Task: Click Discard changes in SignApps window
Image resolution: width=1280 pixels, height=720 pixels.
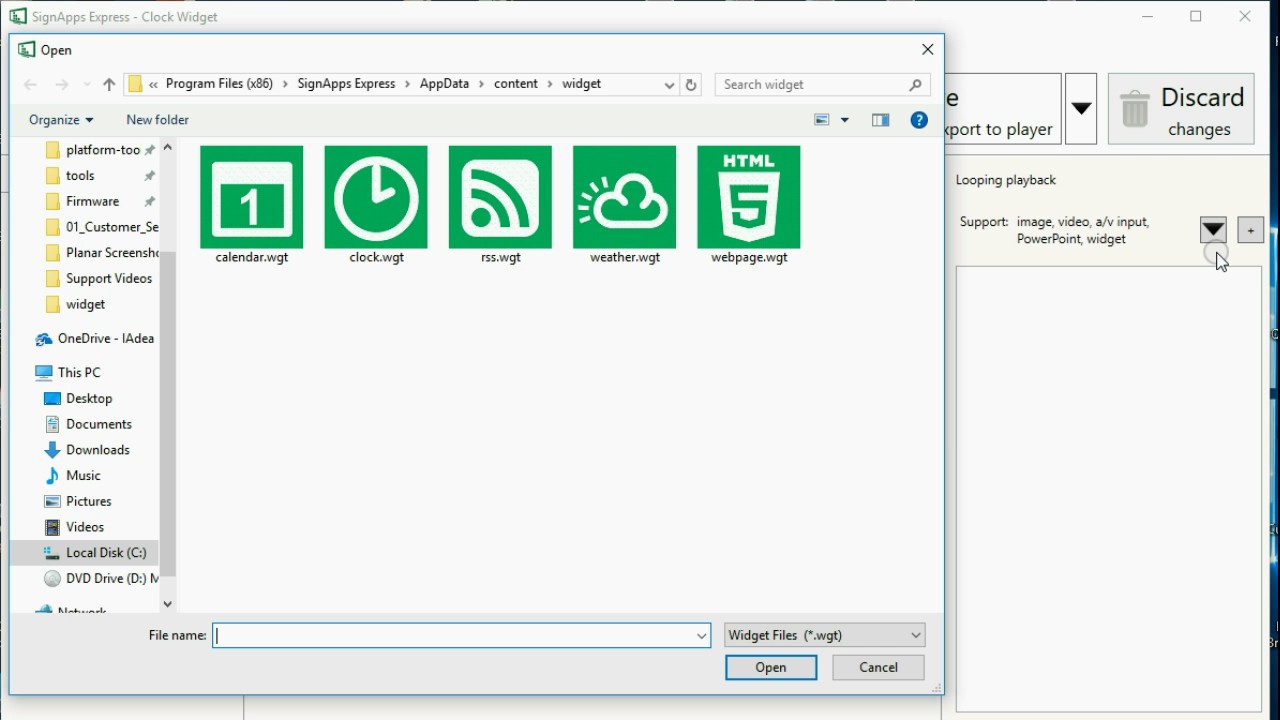Action: 1181,109
